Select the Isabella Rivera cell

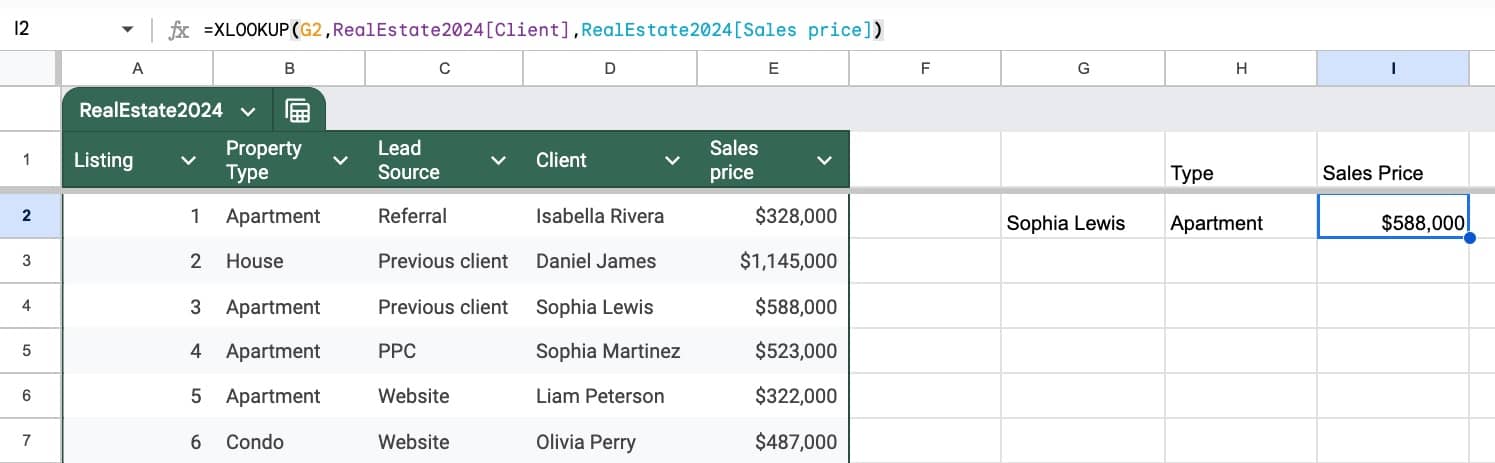tap(610, 216)
